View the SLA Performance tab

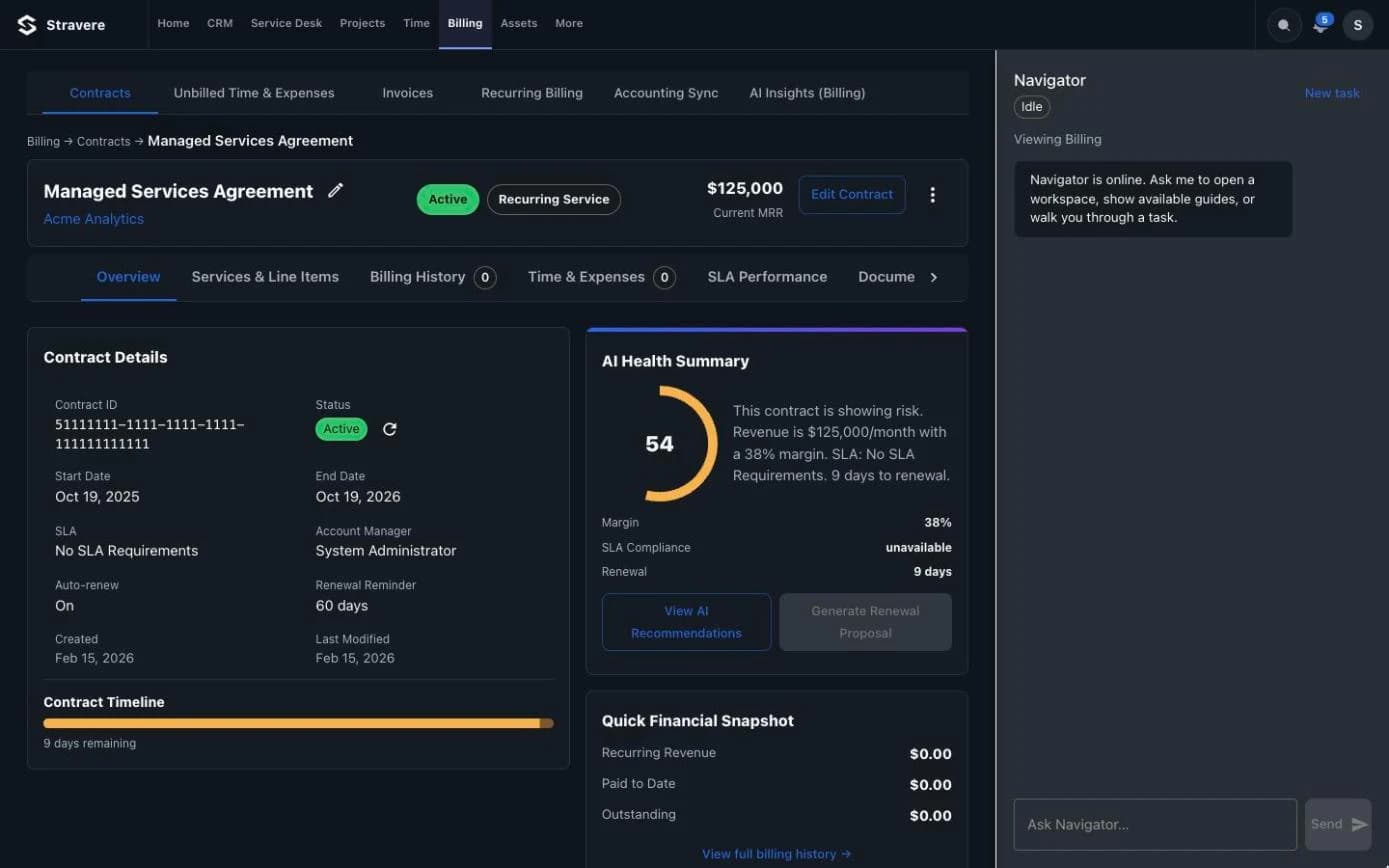(767, 277)
